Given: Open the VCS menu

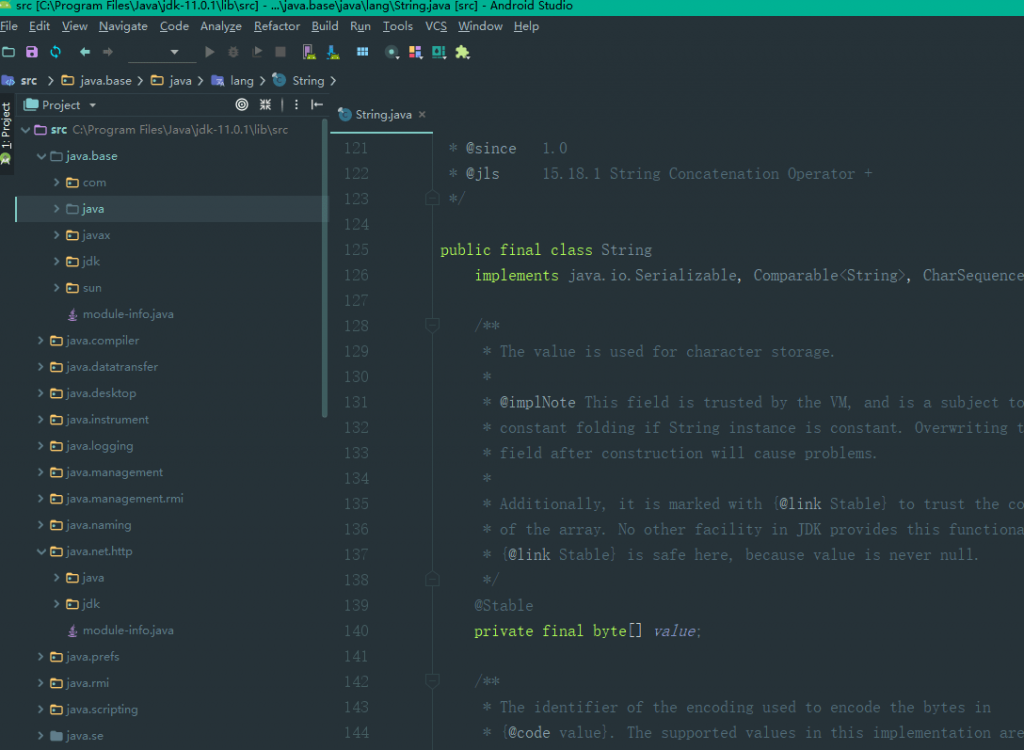Looking at the screenshot, I should point(436,26).
